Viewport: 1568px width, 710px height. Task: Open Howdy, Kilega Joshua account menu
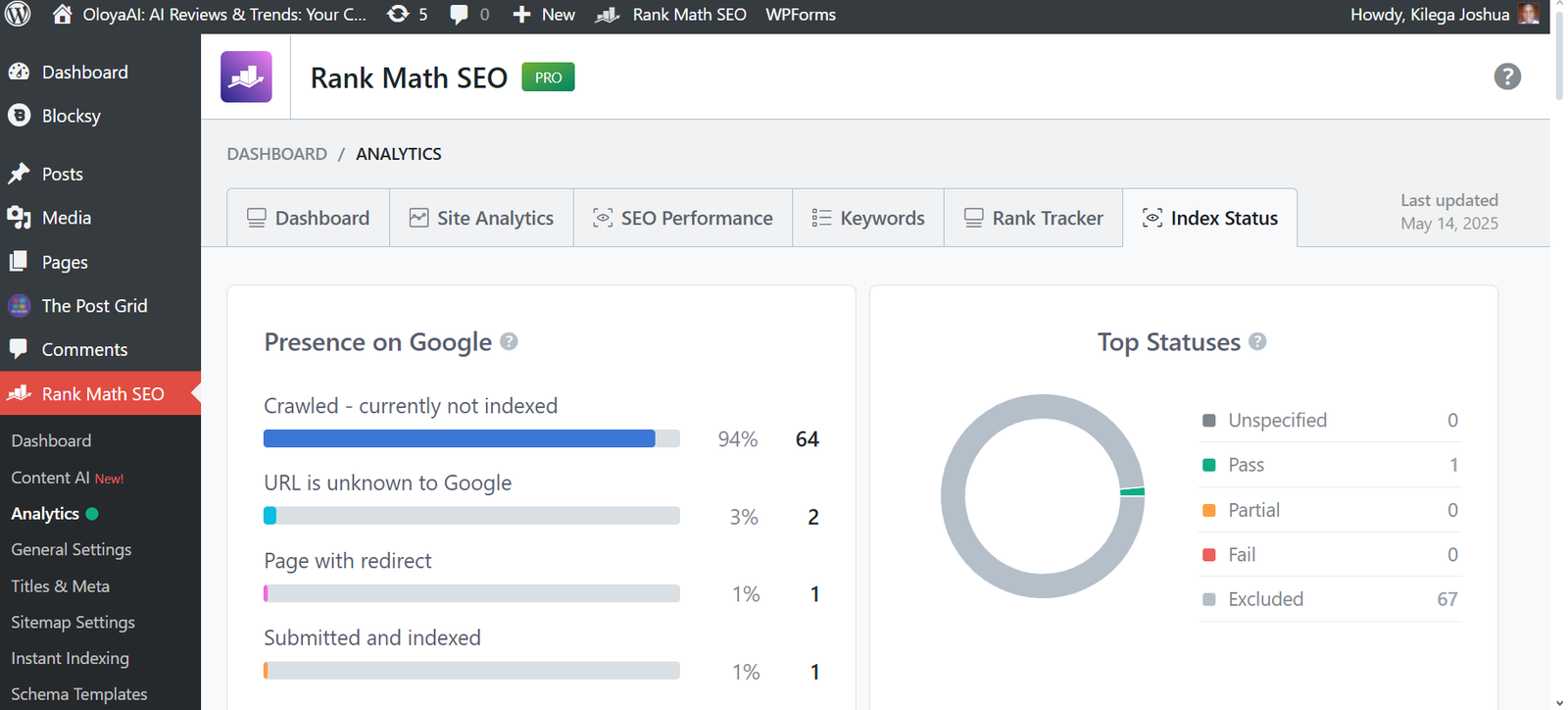(1445, 15)
